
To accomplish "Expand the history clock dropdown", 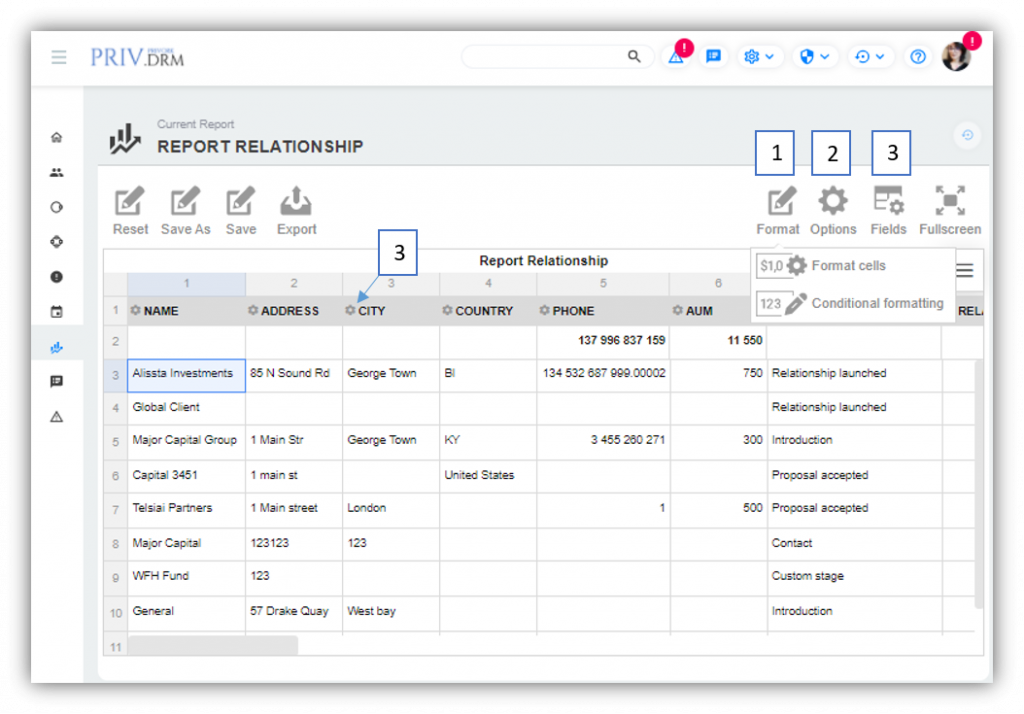I will [869, 57].
